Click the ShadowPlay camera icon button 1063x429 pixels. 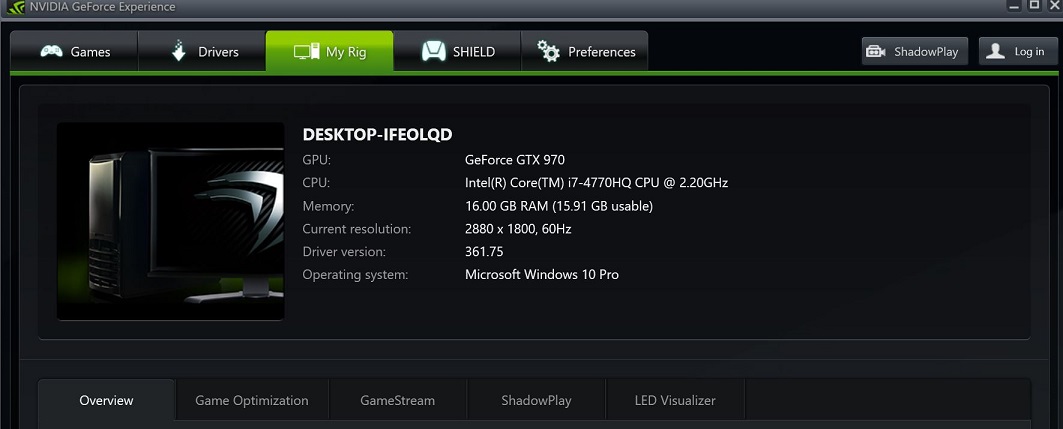915,52
